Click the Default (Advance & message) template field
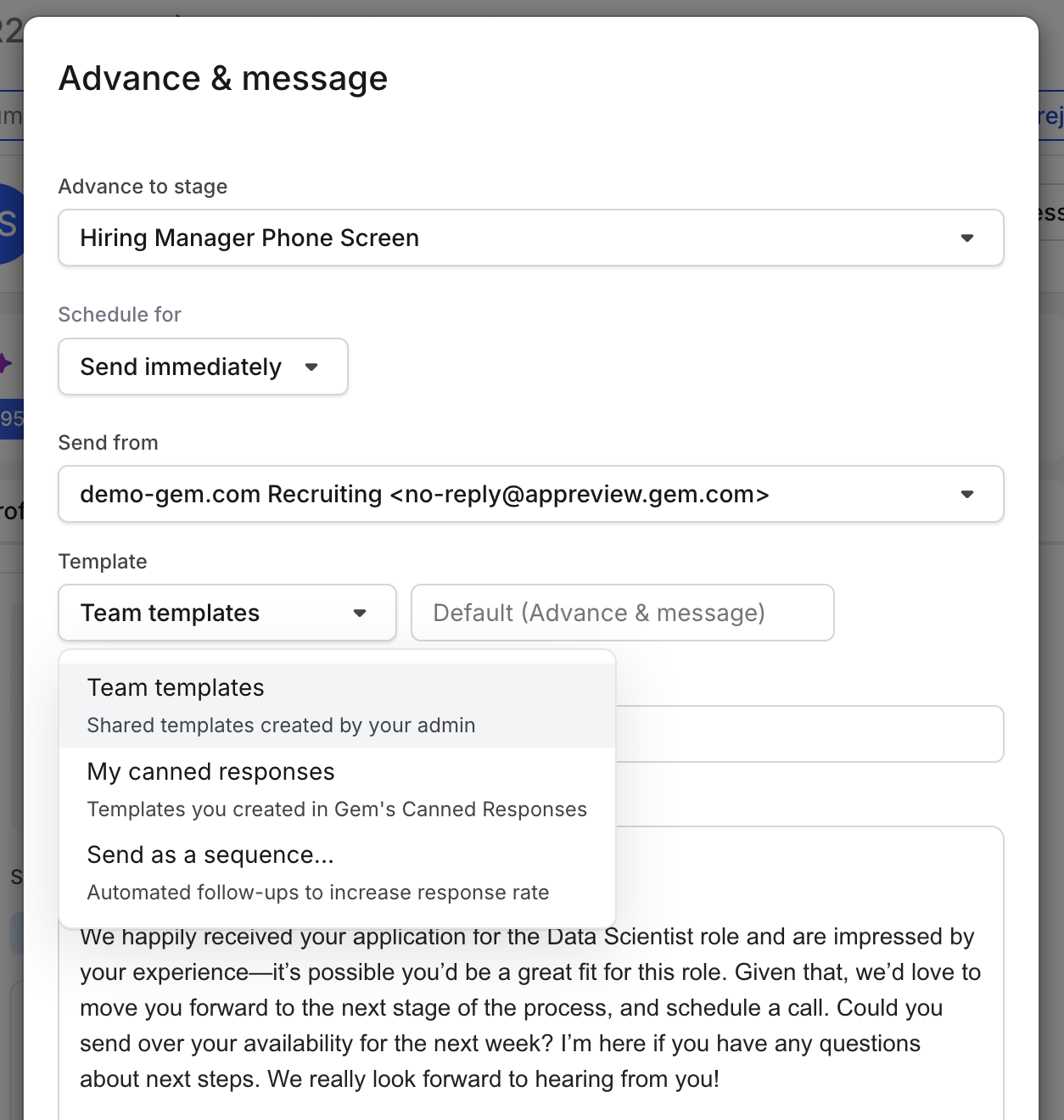The width and height of the screenshot is (1064, 1120). [x=623, y=613]
